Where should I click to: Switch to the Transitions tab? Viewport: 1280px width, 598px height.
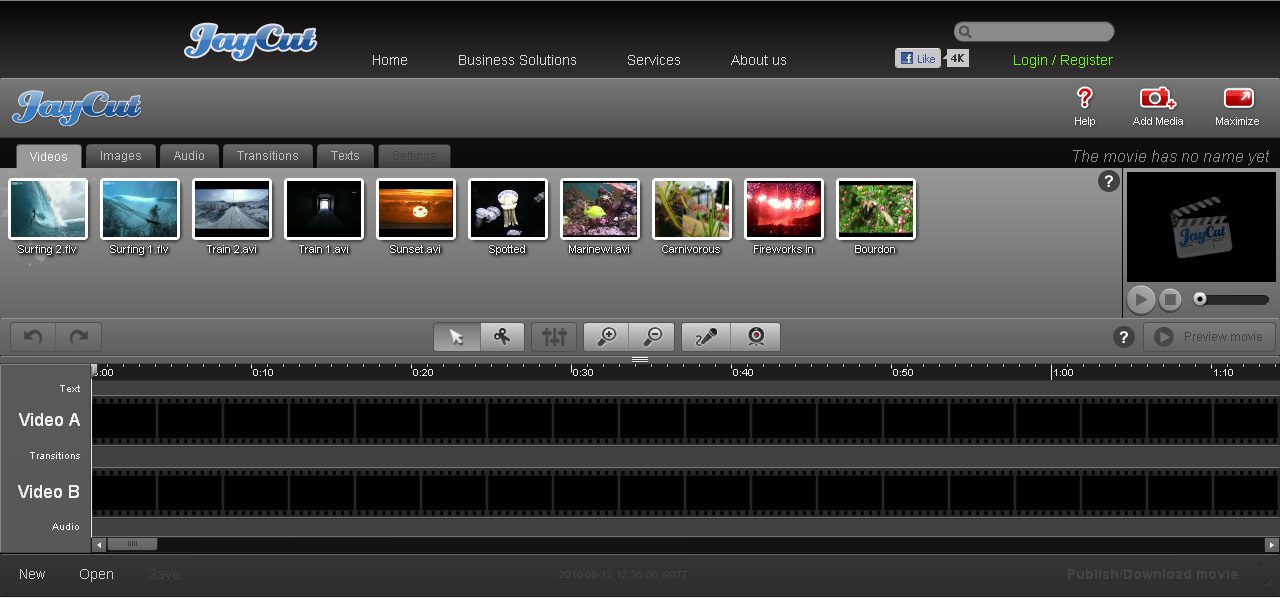[x=267, y=156]
